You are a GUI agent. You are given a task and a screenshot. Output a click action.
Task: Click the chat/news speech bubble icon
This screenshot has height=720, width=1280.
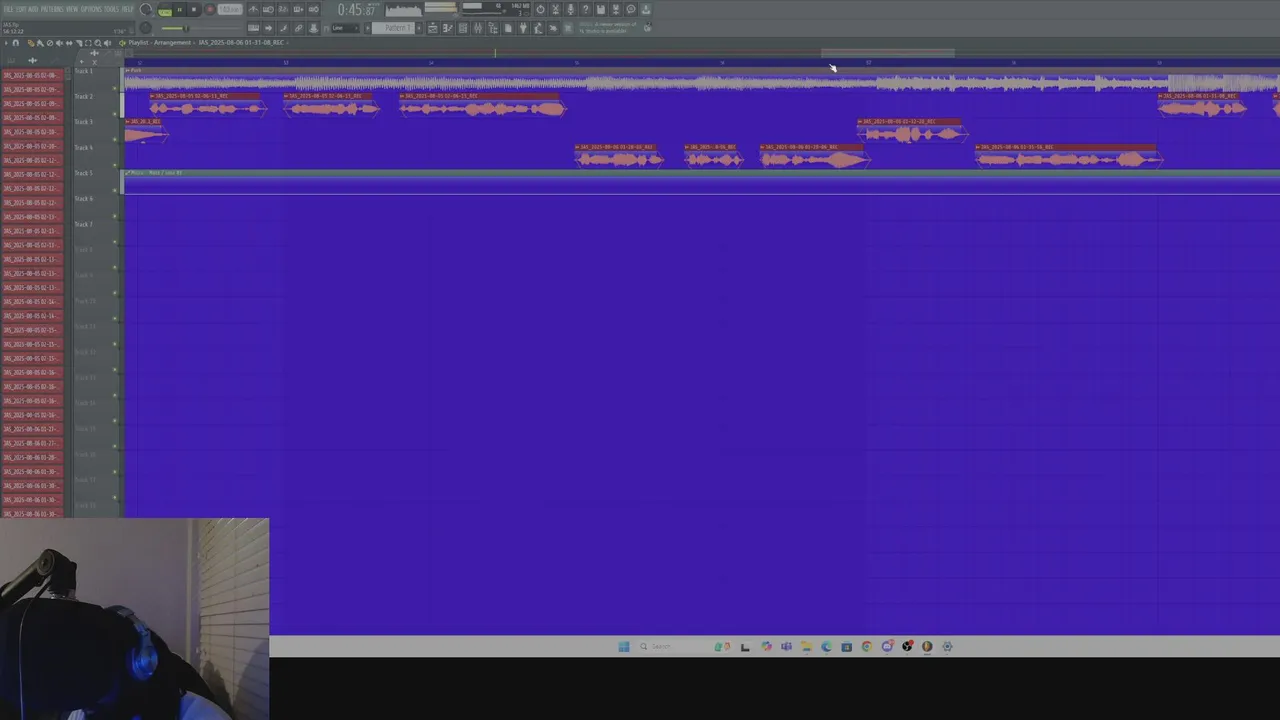click(x=631, y=10)
